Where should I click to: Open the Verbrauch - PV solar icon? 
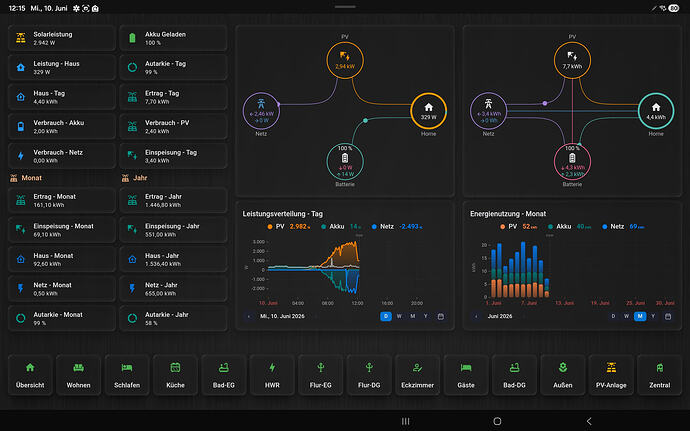click(132, 127)
